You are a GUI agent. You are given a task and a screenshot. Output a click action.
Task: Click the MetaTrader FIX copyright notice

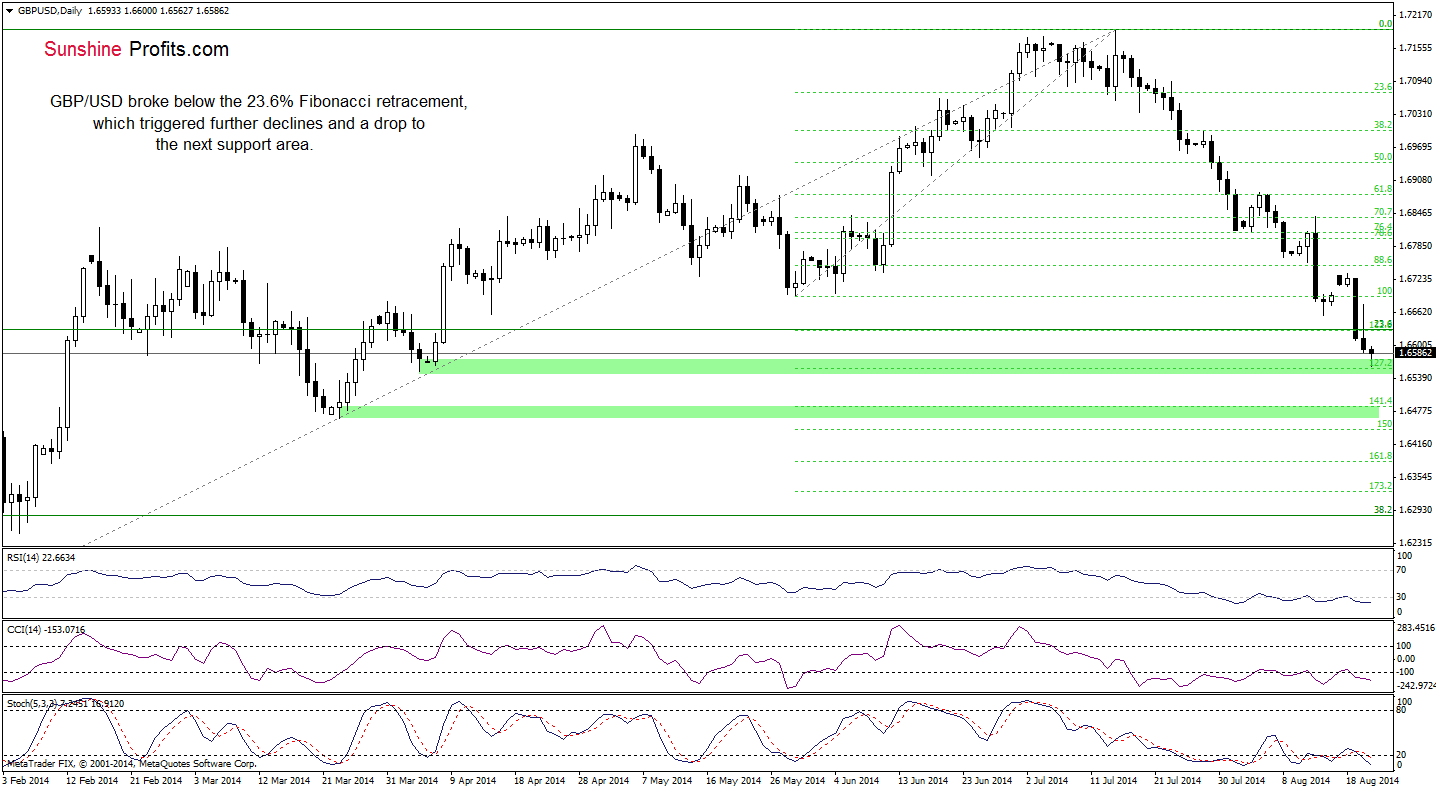tap(130, 764)
